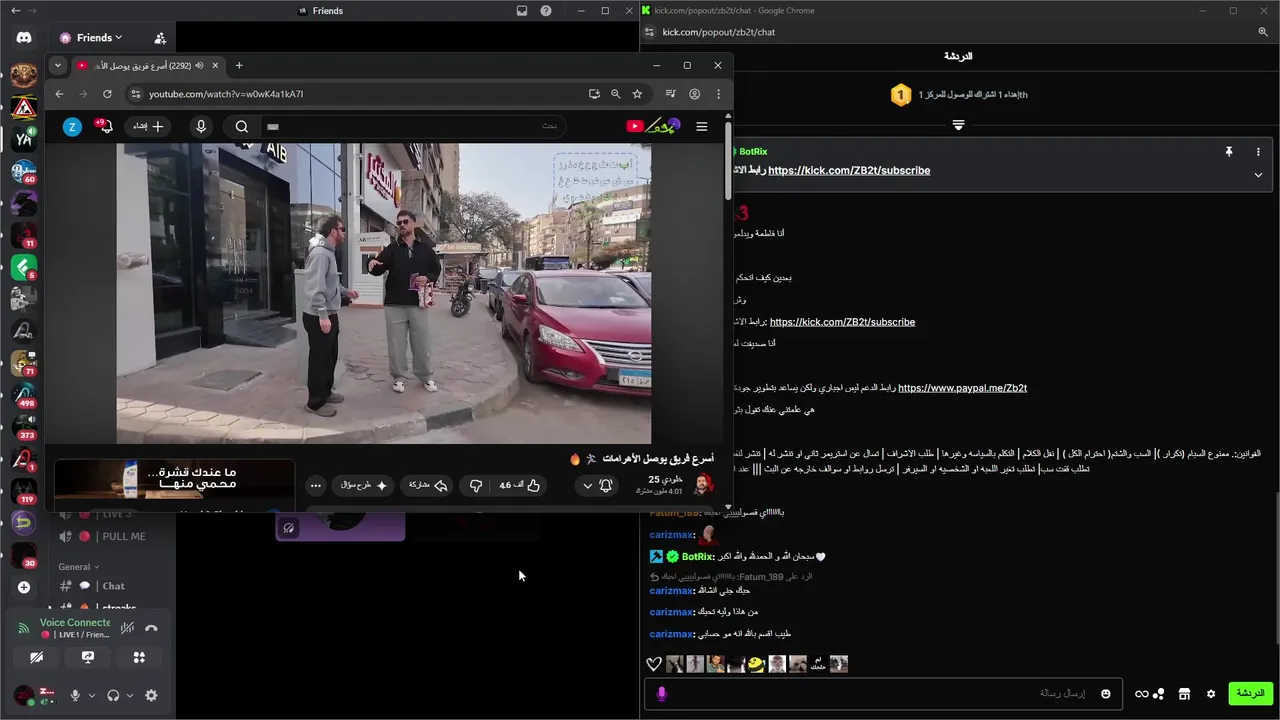Pin options for BotRix message
This screenshot has height=720, width=1280.
coord(1229,152)
